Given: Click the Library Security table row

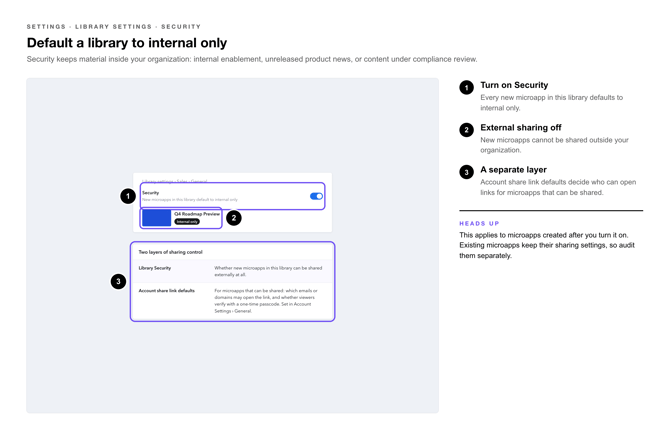Looking at the screenshot, I should [232, 271].
